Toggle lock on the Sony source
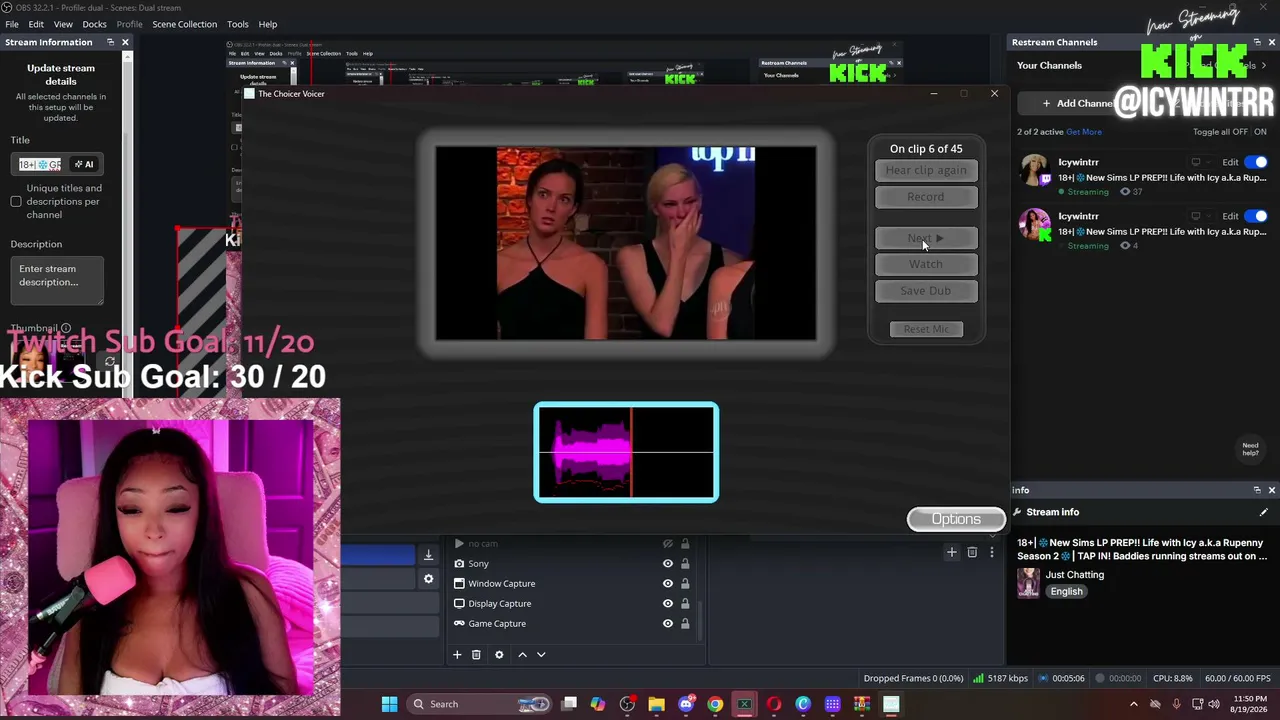 pos(685,564)
